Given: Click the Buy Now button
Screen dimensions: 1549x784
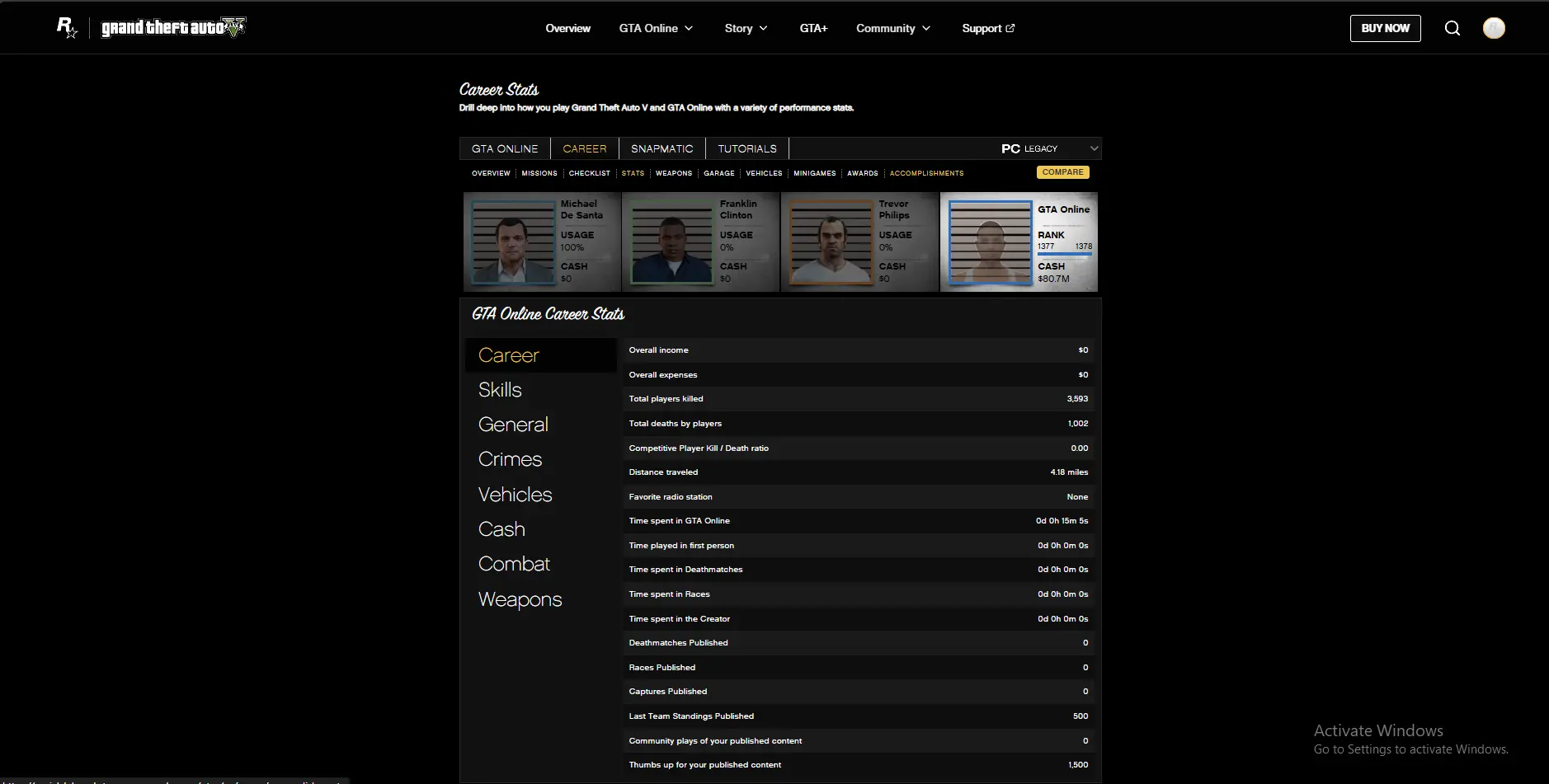Looking at the screenshot, I should tap(1385, 28).
